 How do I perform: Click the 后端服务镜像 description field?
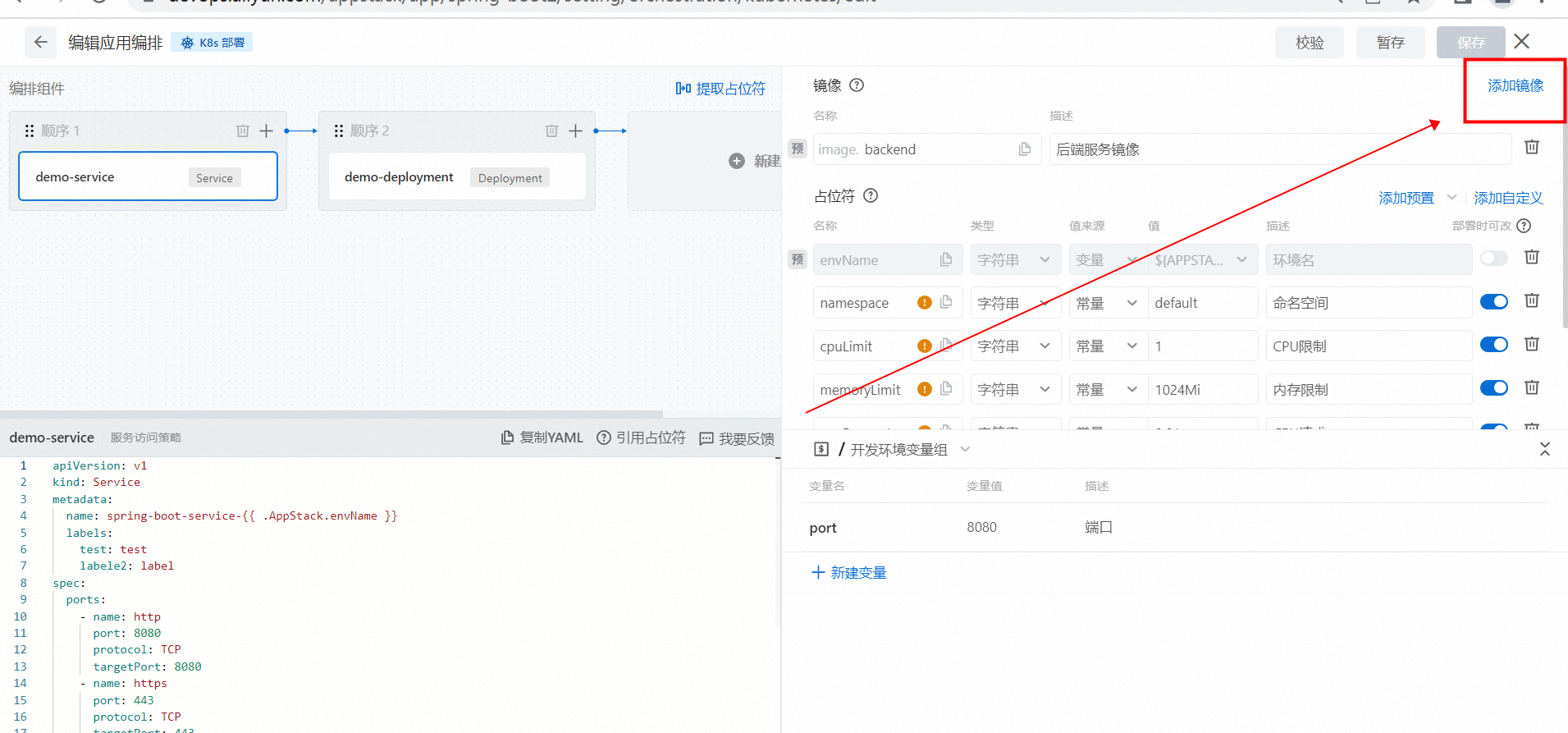tap(1280, 149)
